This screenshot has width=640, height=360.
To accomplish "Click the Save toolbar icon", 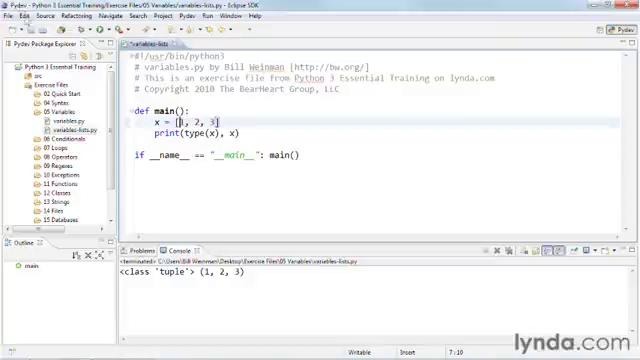I will (31, 30).
